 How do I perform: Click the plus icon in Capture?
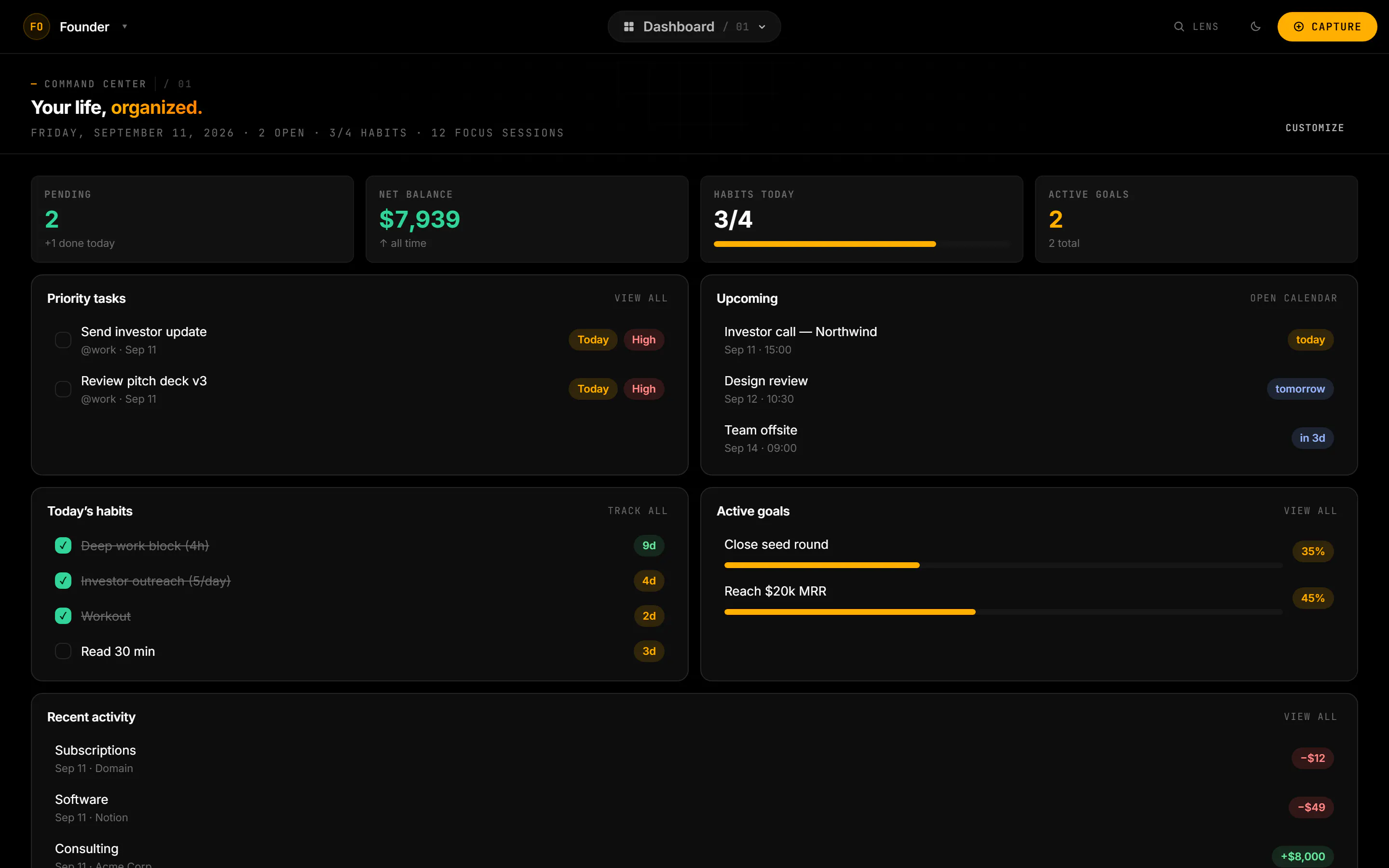[1298, 27]
